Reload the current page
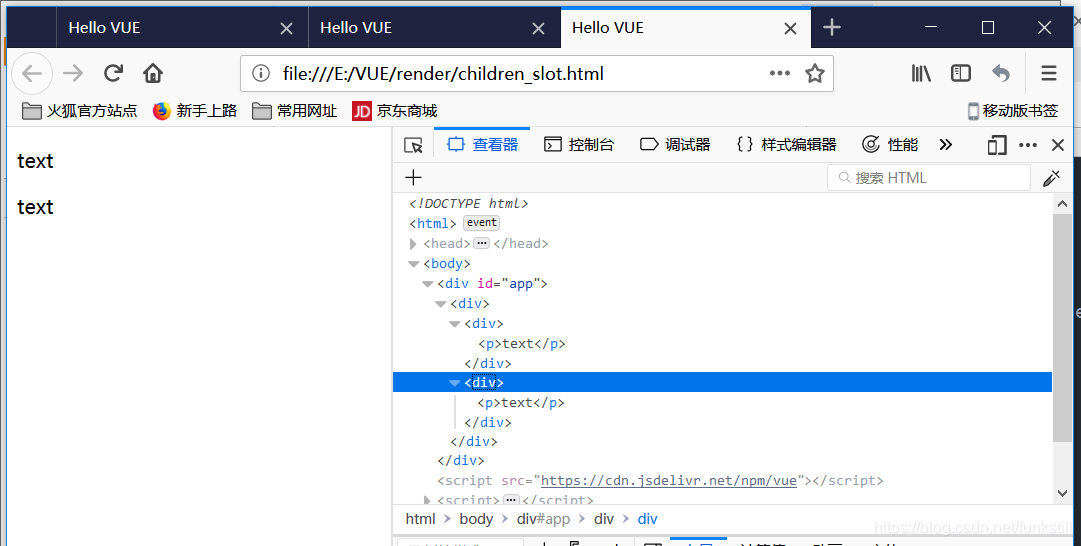 [x=113, y=73]
